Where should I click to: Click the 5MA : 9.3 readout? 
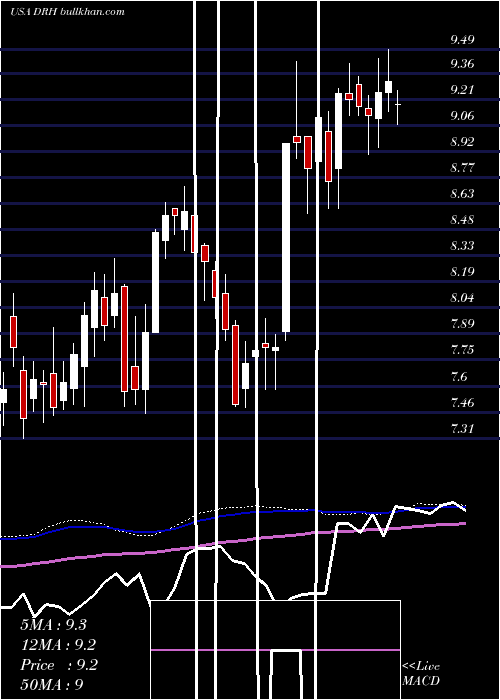[54, 624]
